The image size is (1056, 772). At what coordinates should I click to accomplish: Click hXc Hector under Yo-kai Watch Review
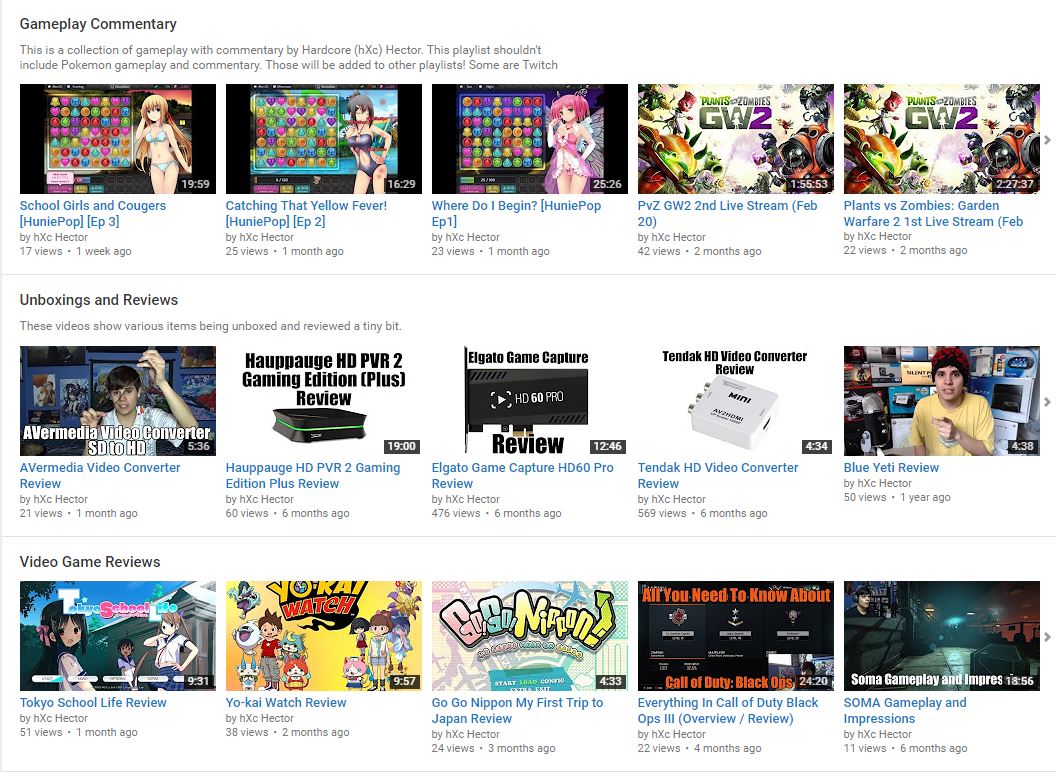click(267, 718)
